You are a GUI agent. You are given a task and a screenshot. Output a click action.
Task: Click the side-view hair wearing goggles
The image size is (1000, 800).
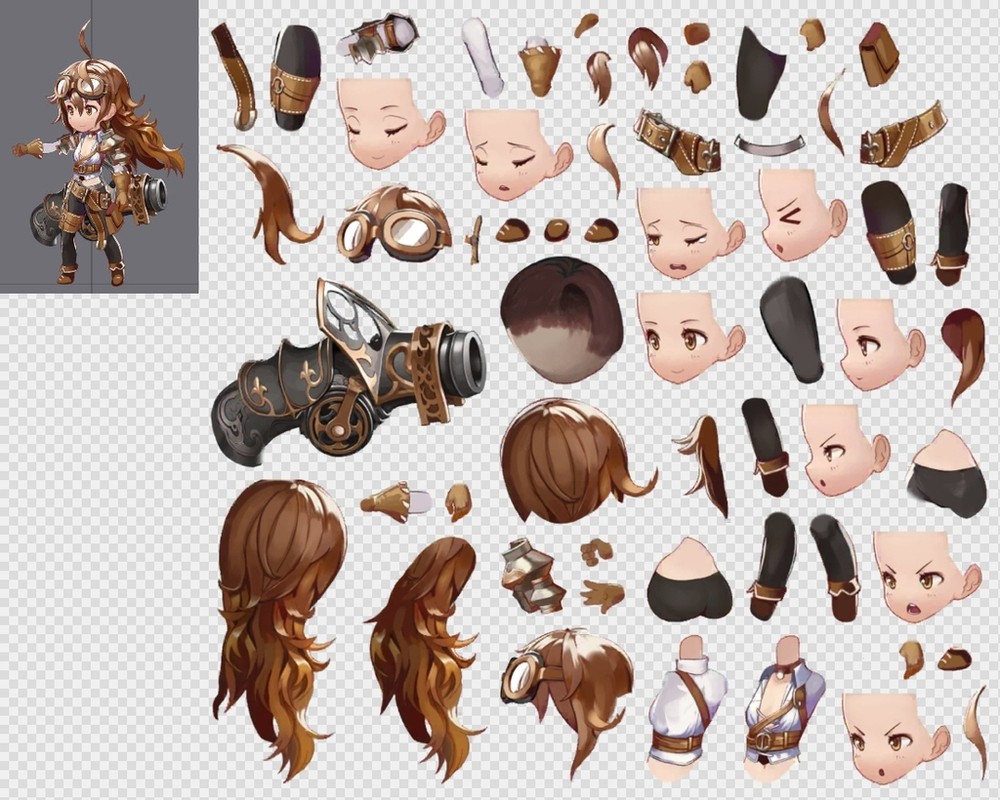(567, 688)
